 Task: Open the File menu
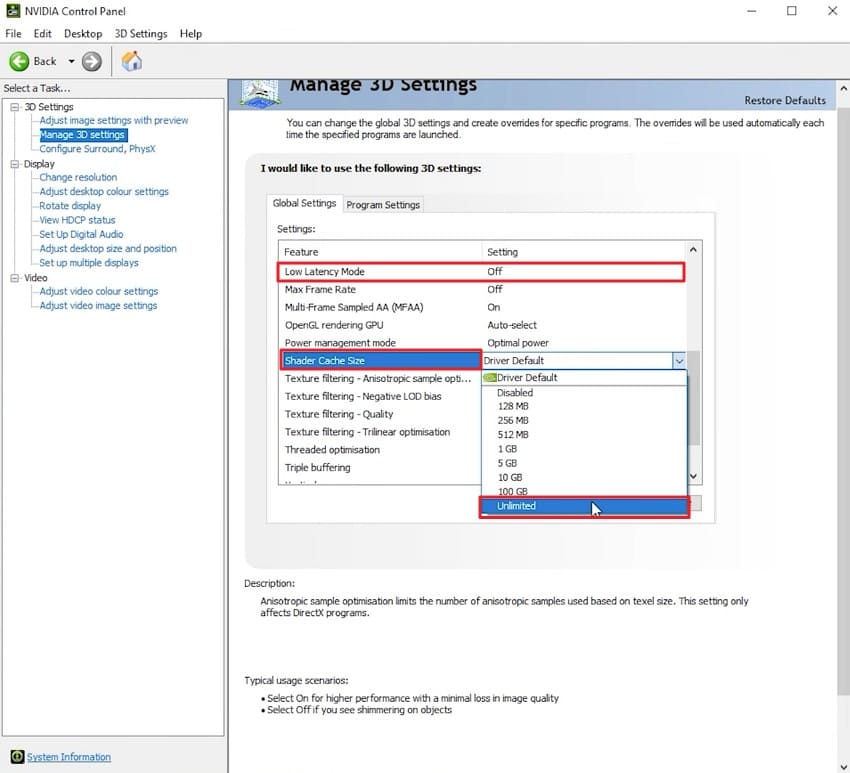(13, 34)
